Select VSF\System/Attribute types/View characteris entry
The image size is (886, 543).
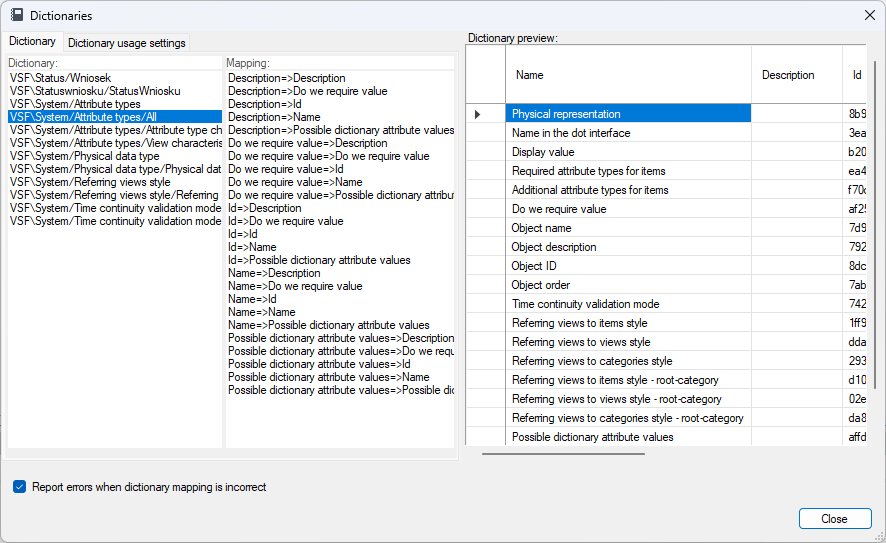(x=115, y=143)
